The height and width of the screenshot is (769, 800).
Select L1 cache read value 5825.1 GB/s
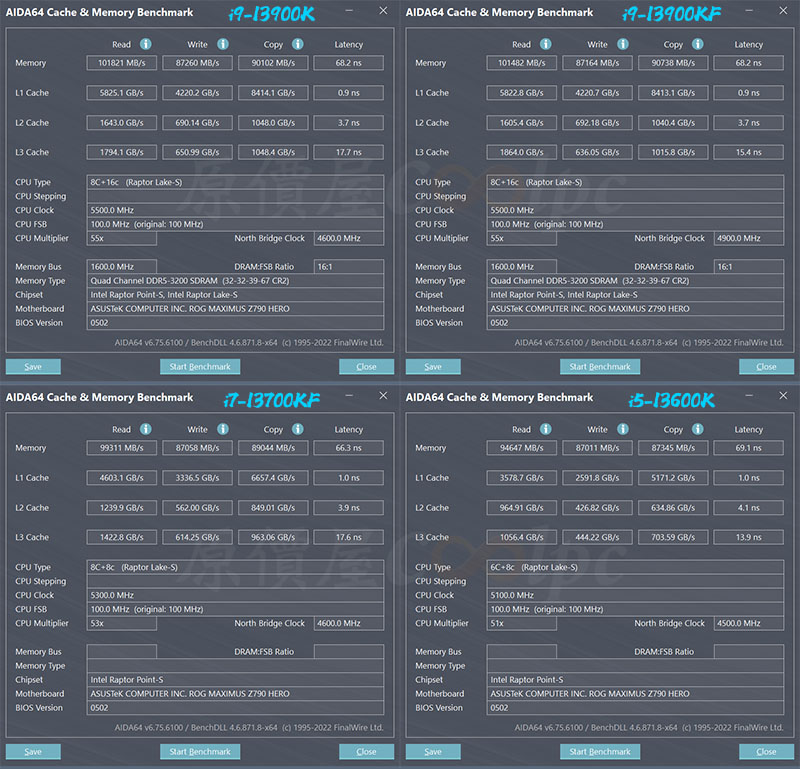click(121, 93)
